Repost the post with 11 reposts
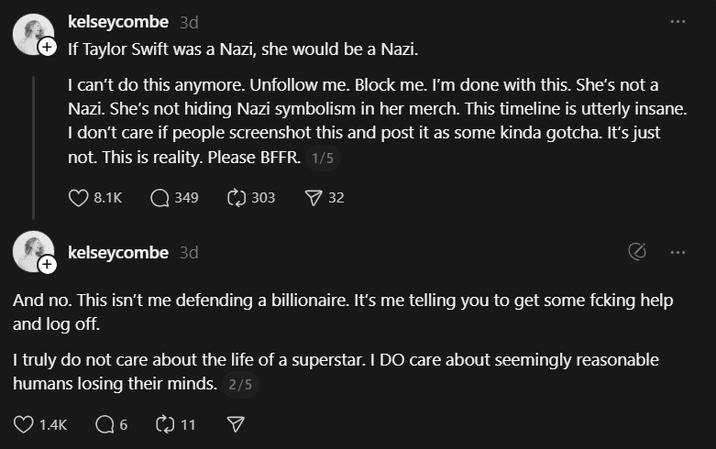Viewport: 716px width, 449px height. (x=165, y=425)
